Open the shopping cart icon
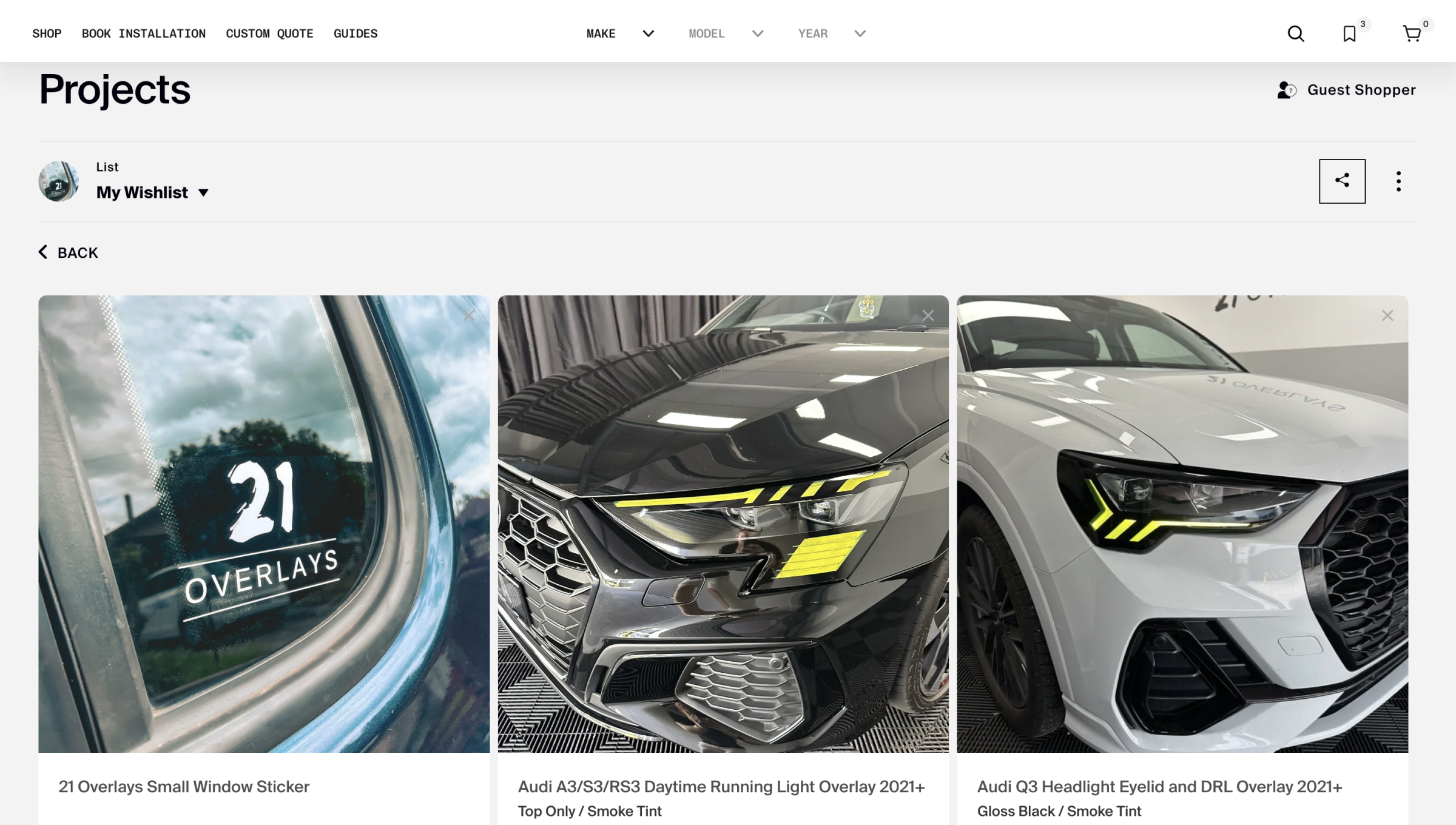The image size is (1456, 825). point(1412,34)
